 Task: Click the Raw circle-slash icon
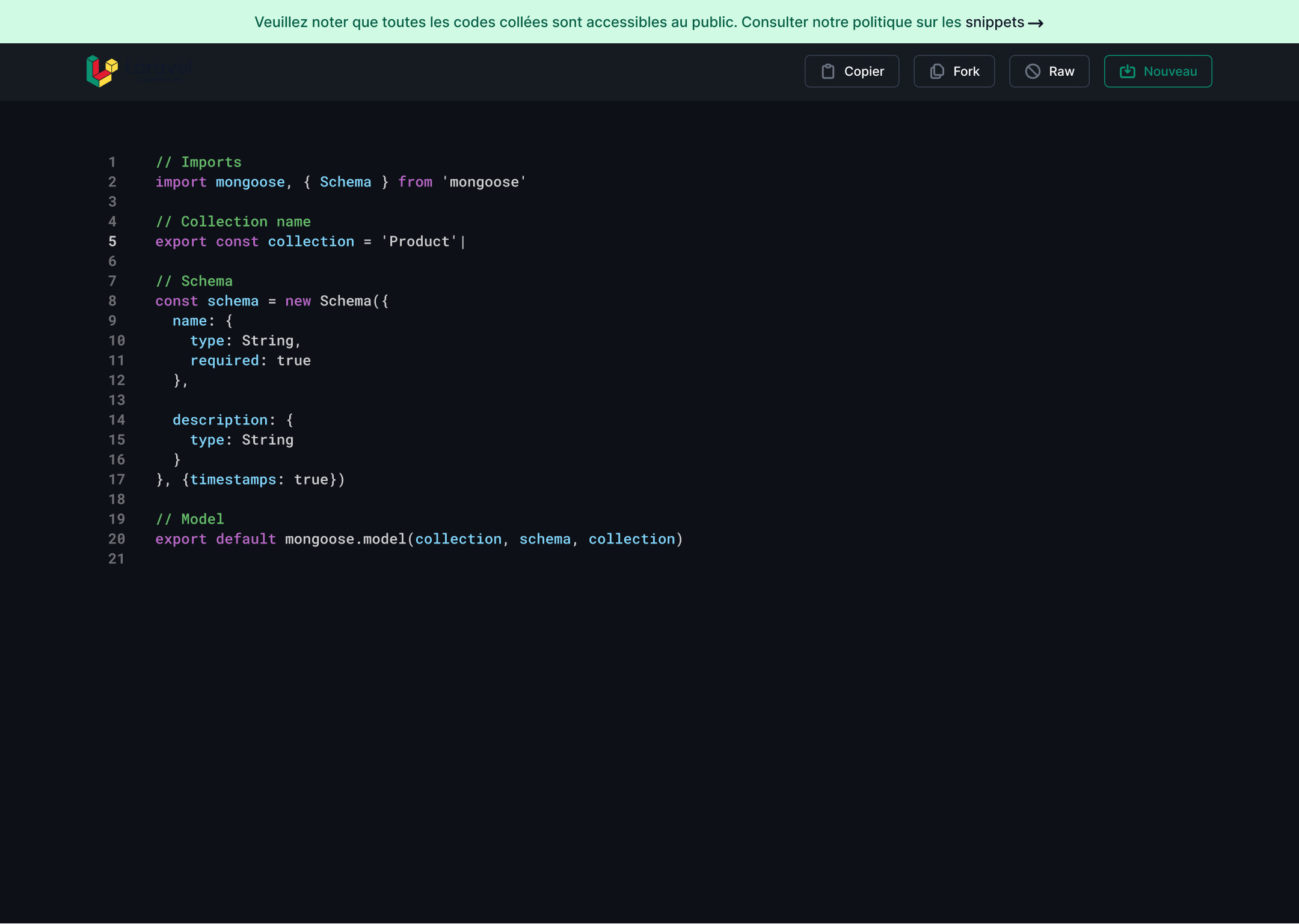tap(1033, 72)
